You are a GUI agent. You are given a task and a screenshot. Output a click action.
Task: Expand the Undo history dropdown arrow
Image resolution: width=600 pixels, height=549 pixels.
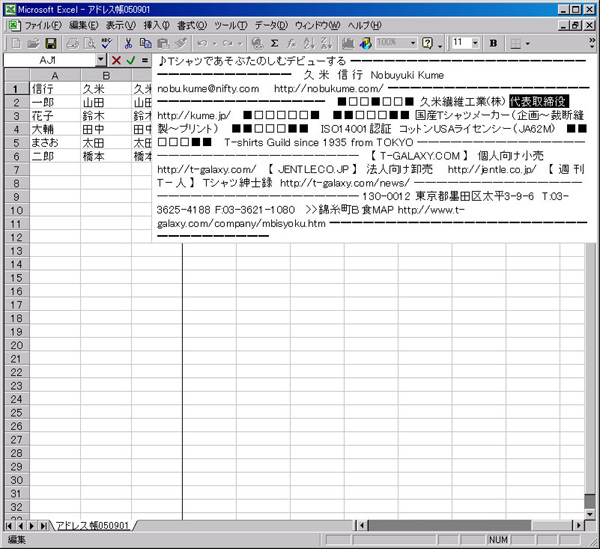pos(215,43)
